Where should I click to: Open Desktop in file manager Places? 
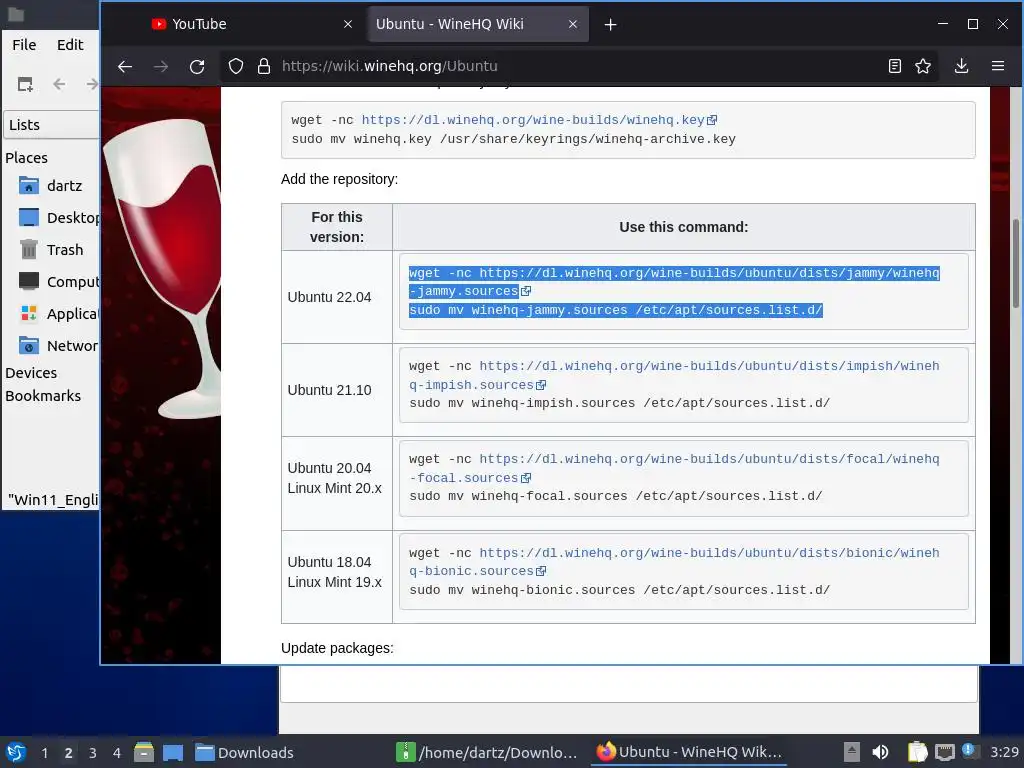(59, 218)
